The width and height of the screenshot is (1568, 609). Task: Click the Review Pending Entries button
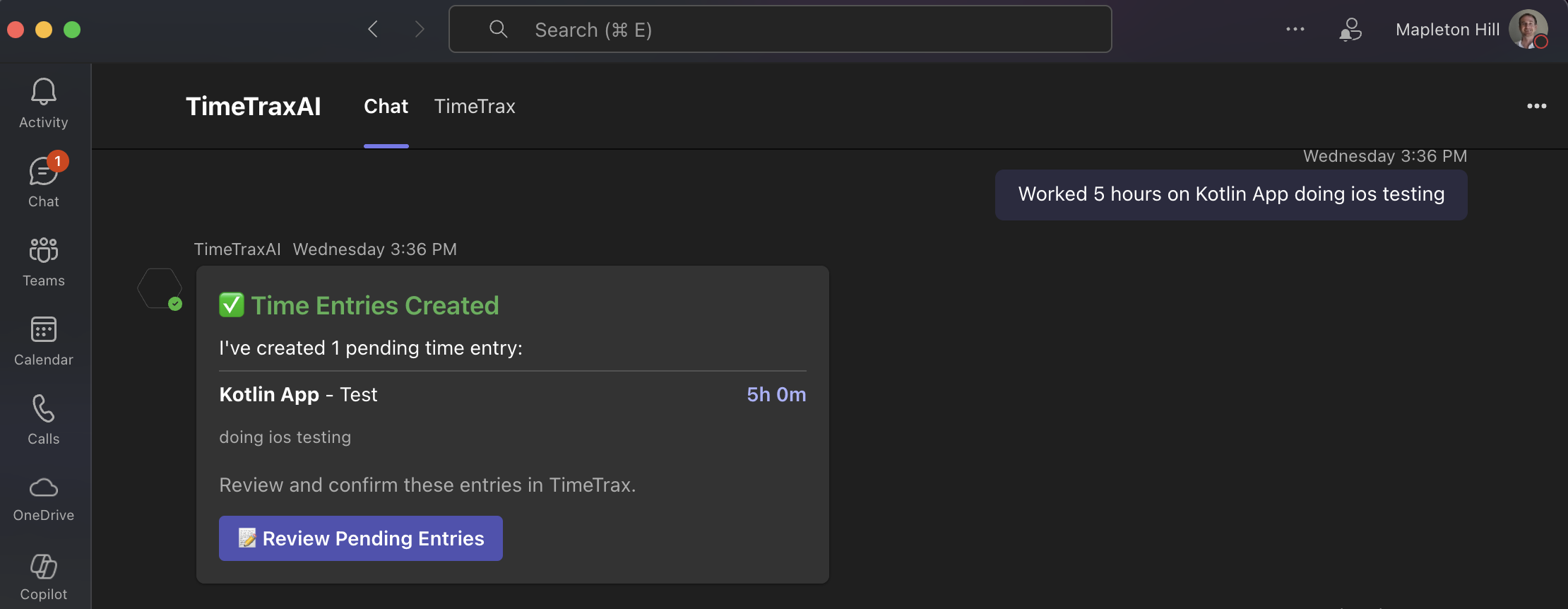coord(360,538)
